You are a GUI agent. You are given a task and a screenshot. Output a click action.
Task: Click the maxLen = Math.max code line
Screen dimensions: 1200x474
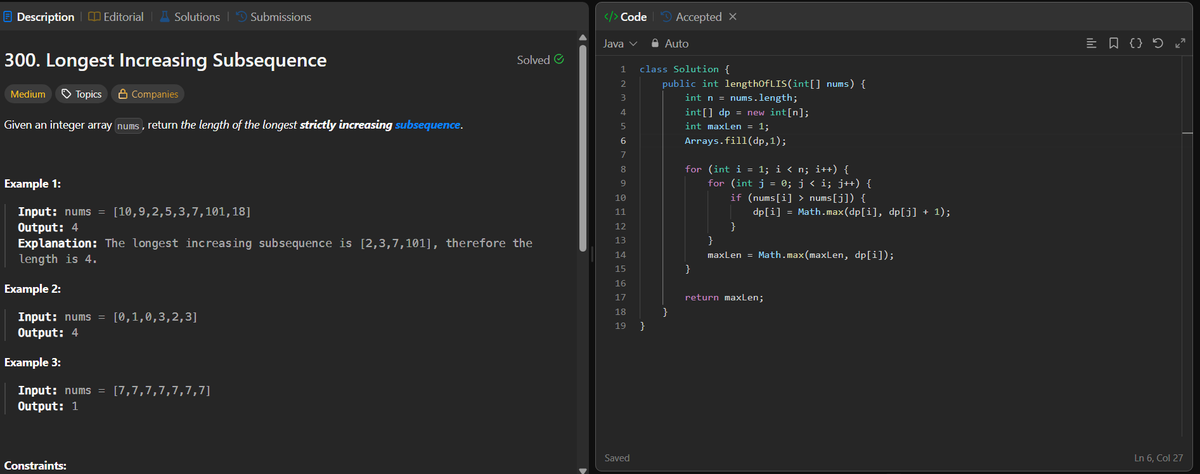801,255
